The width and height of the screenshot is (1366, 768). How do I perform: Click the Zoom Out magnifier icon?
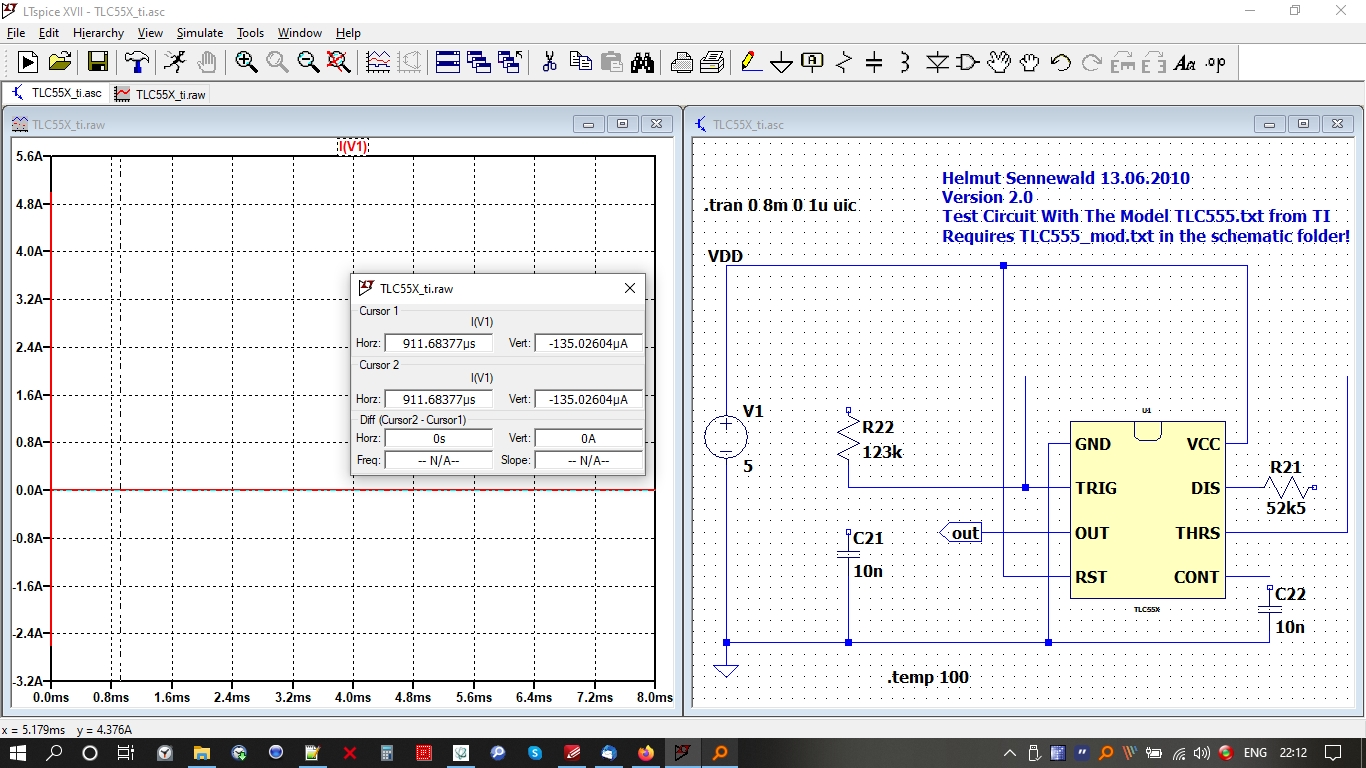[308, 62]
